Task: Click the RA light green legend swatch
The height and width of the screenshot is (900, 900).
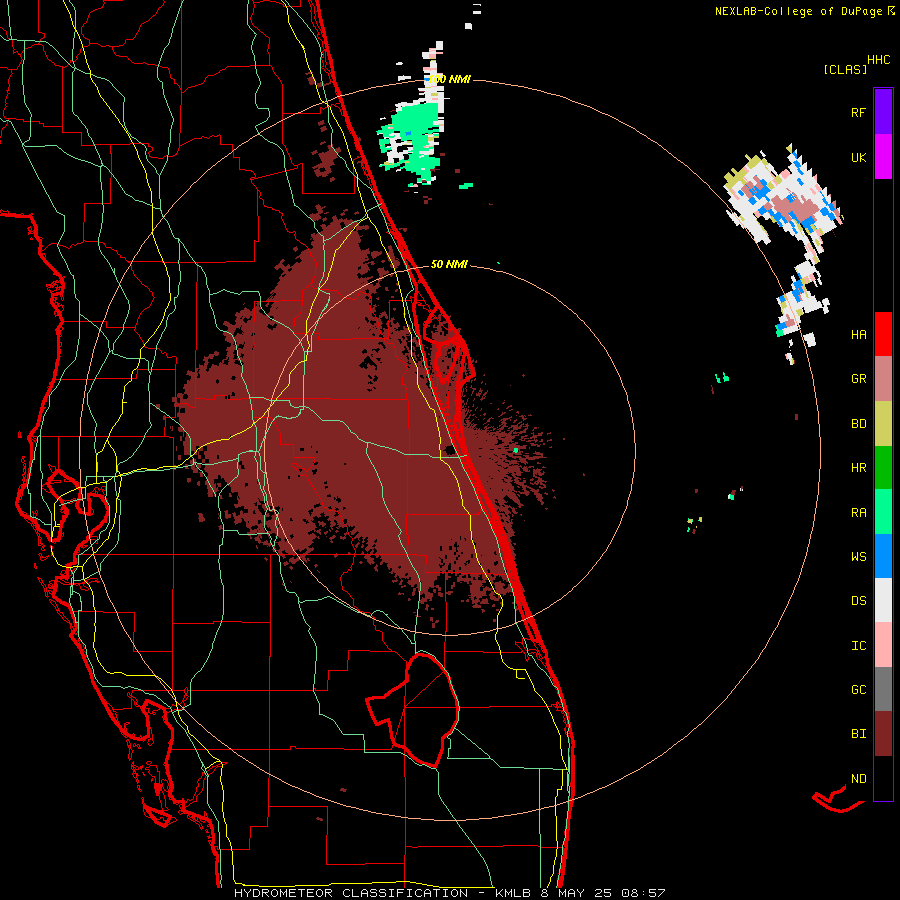Action: pyautogui.click(x=883, y=512)
